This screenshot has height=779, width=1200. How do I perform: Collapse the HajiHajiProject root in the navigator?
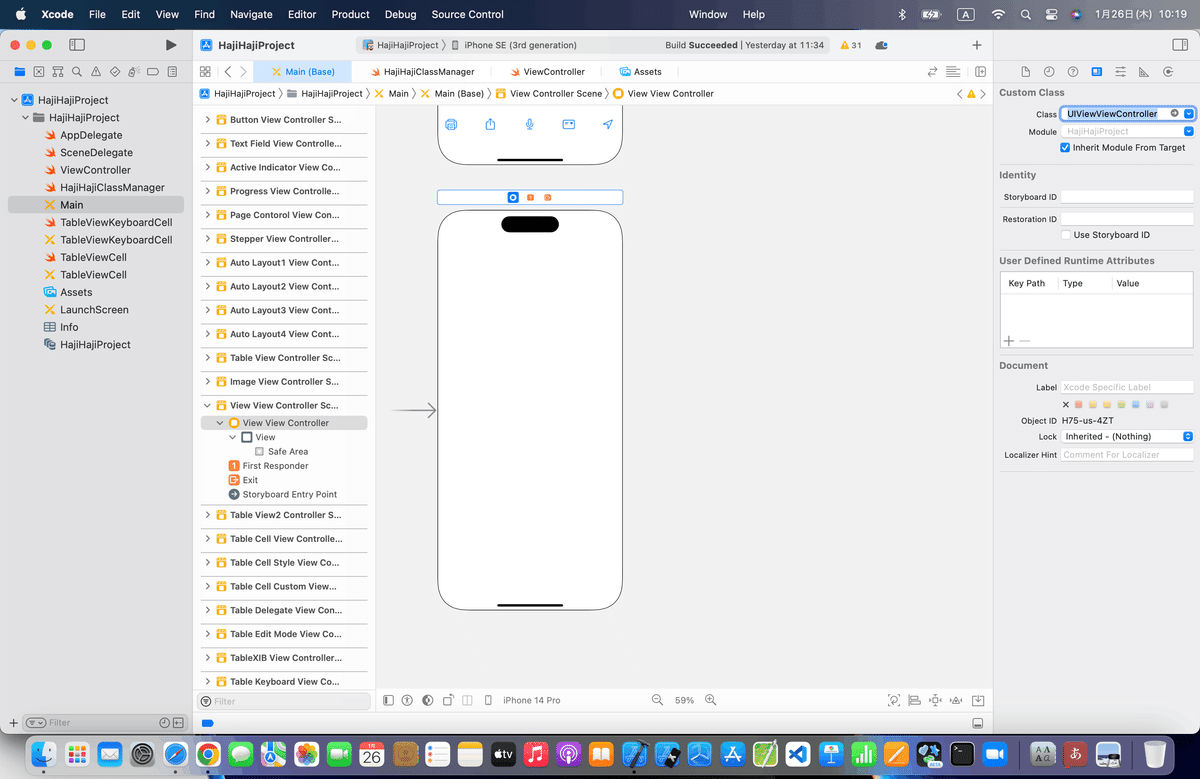tap(14, 100)
